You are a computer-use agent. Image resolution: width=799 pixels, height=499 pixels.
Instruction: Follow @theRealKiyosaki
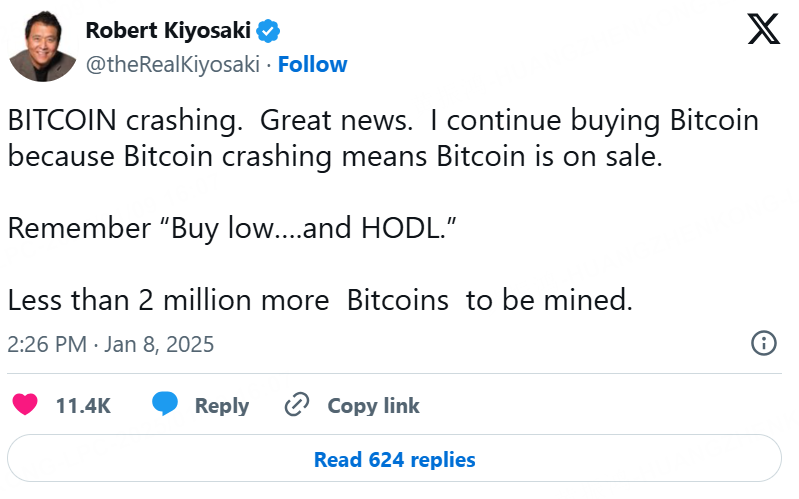(312, 65)
